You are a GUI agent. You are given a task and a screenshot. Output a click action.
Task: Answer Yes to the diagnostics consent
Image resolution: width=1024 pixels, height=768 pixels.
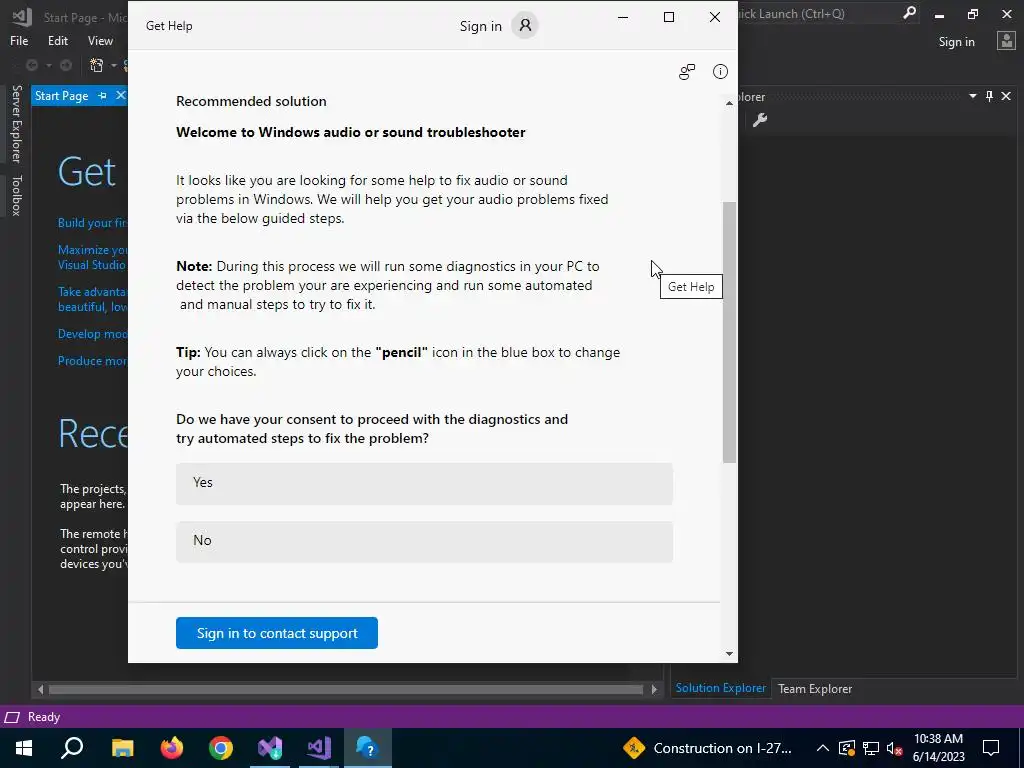click(x=424, y=483)
